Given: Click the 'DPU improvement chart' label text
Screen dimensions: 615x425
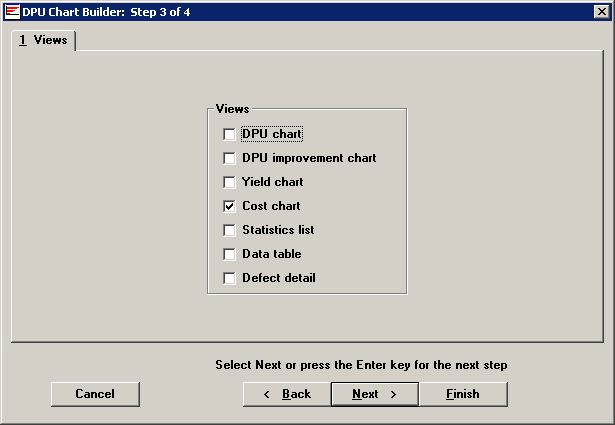Looking at the screenshot, I should tap(309, 158).
